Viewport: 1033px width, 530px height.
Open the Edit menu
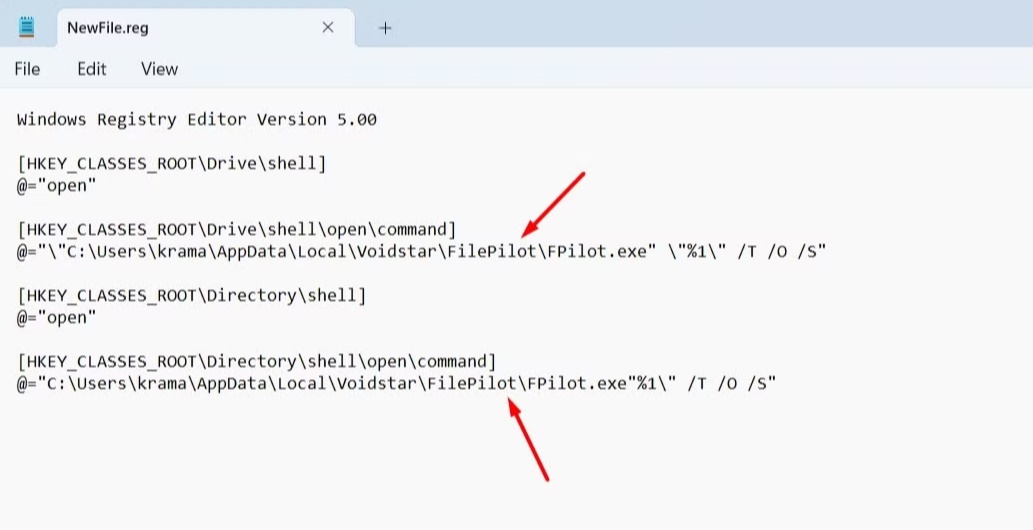pyautogui.click(x=92, y=69)
